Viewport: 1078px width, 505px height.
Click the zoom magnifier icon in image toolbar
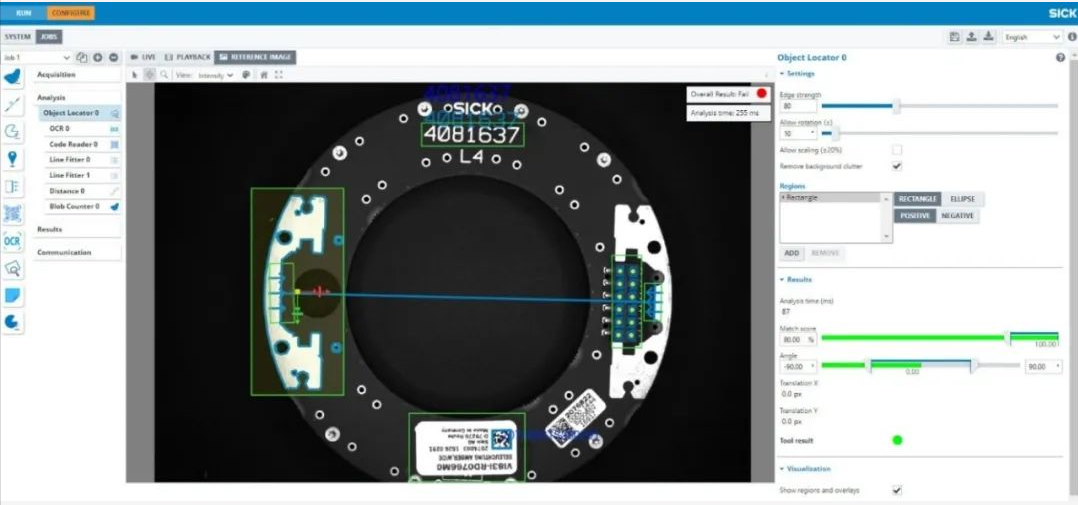coord(164,74)
